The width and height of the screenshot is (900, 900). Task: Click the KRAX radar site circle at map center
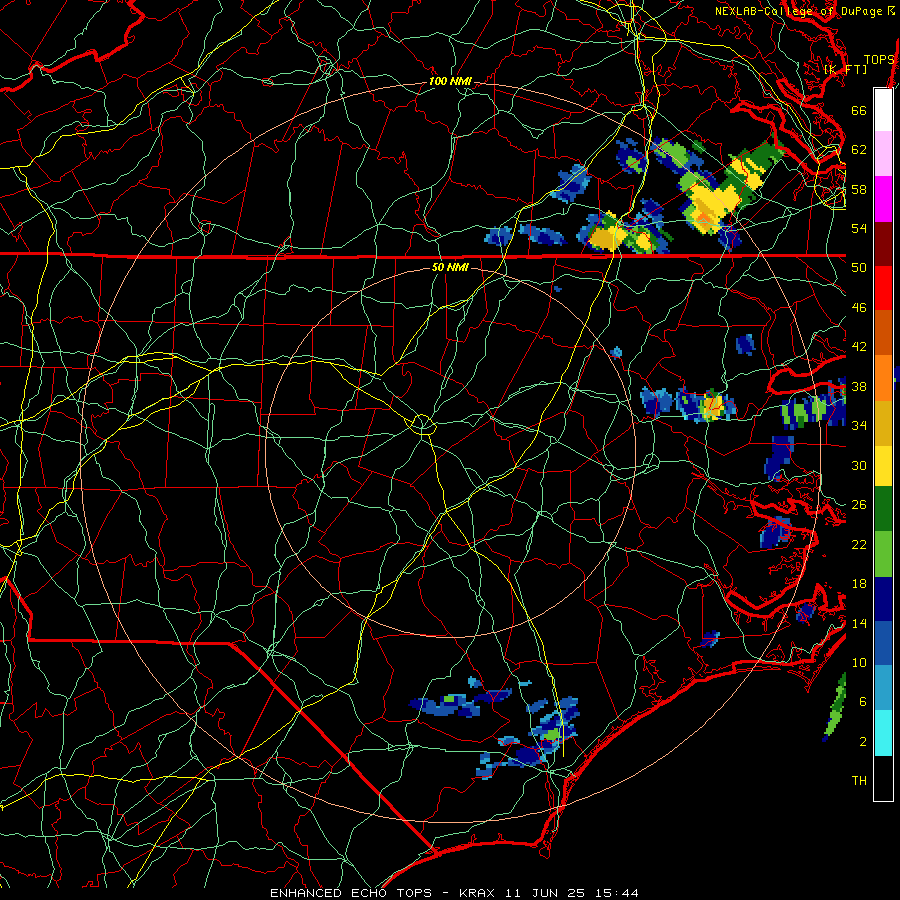[x=422, y=424]
